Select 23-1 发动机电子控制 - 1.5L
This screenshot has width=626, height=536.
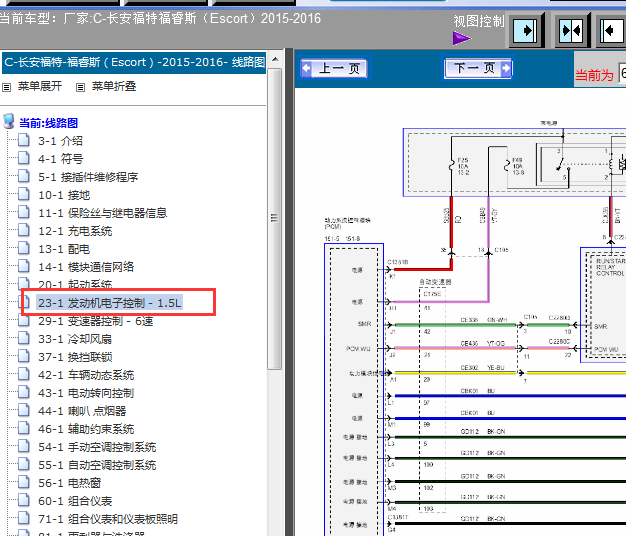(x=110, y=303)
